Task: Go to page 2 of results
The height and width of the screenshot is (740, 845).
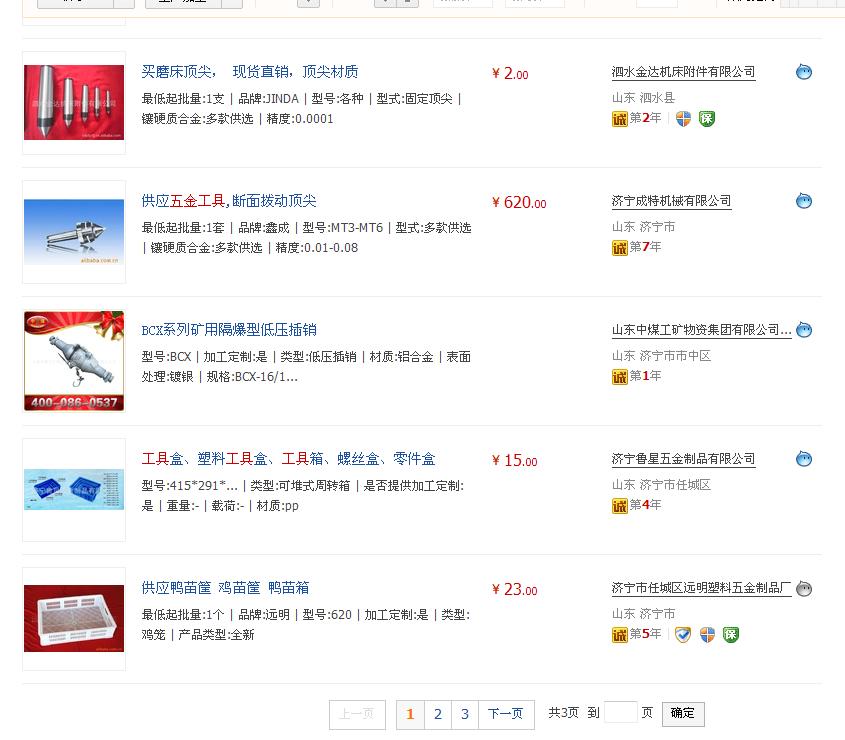Action: coord(438,715)
